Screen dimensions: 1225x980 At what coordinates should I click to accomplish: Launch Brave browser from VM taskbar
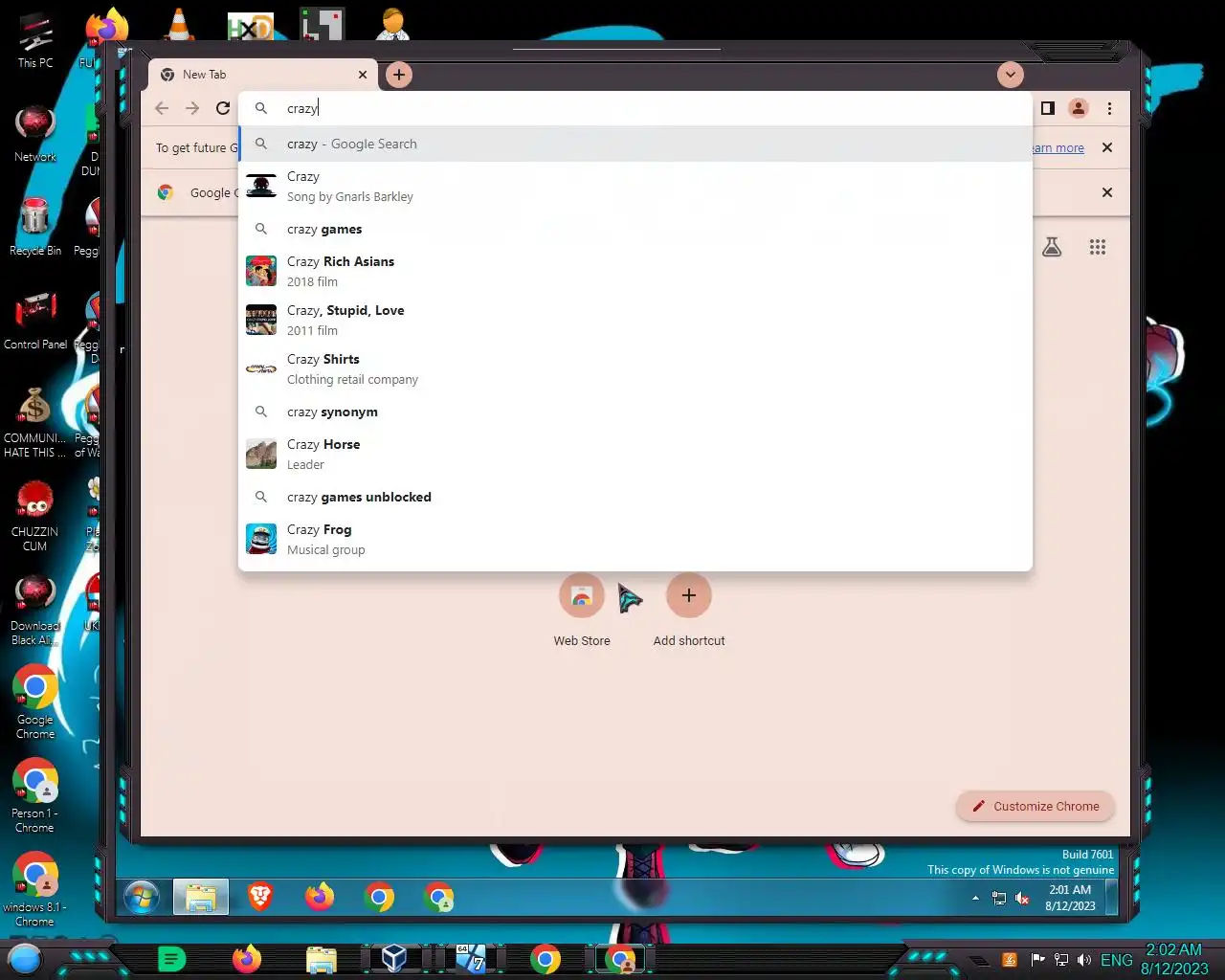pos(260,898)
